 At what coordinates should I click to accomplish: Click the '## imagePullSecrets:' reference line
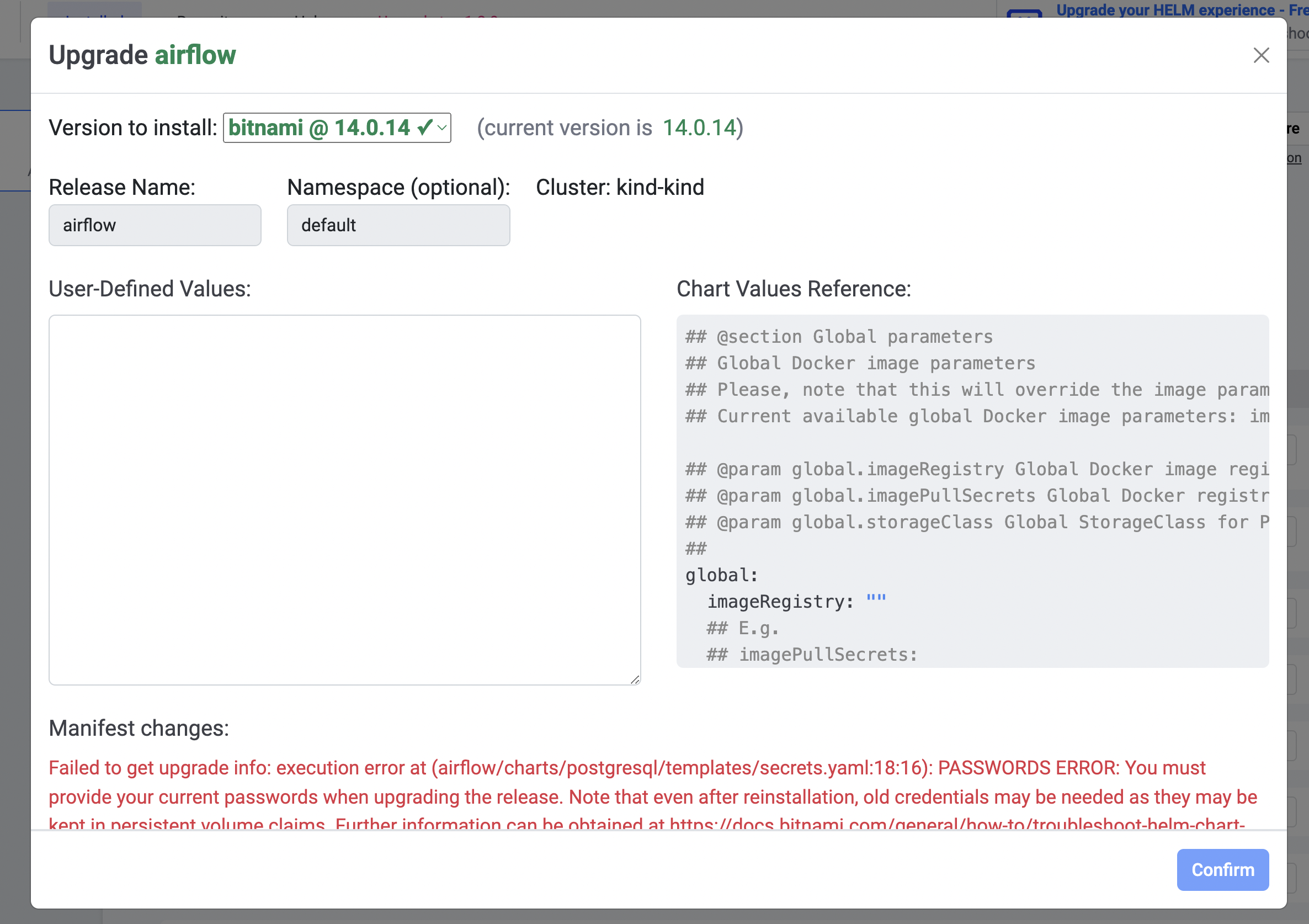pyautogui.click(x=812, y=654)
